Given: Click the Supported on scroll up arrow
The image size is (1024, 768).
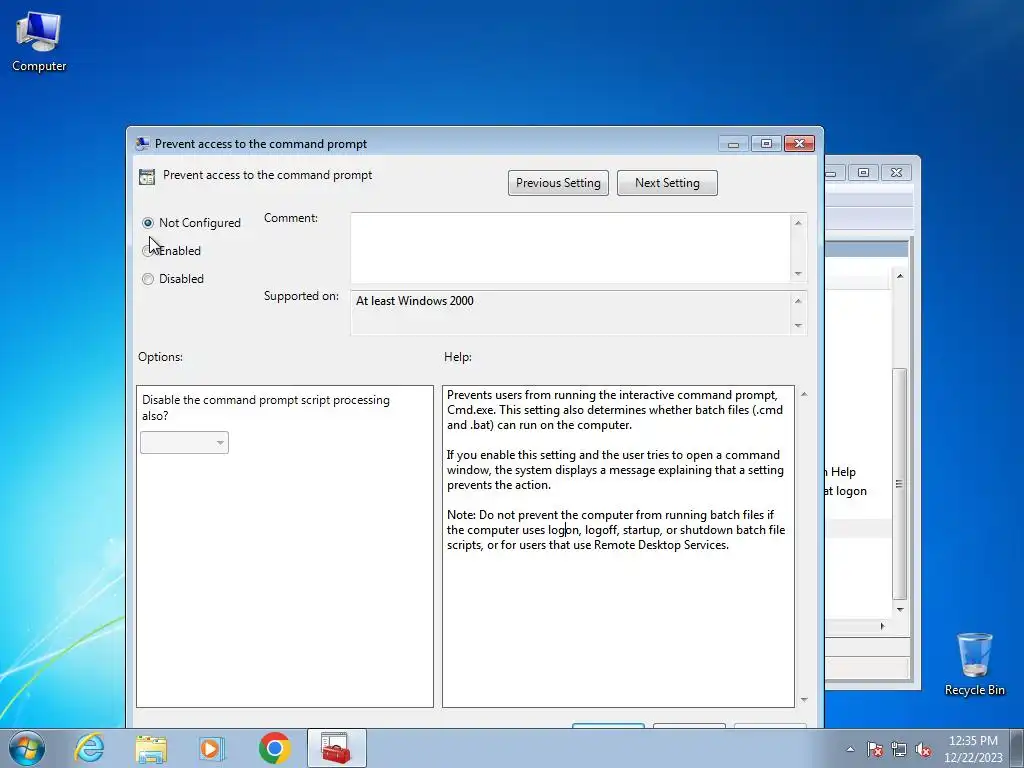Looking at the screenshot, I should pyautogui.click(x=798, y=301).
